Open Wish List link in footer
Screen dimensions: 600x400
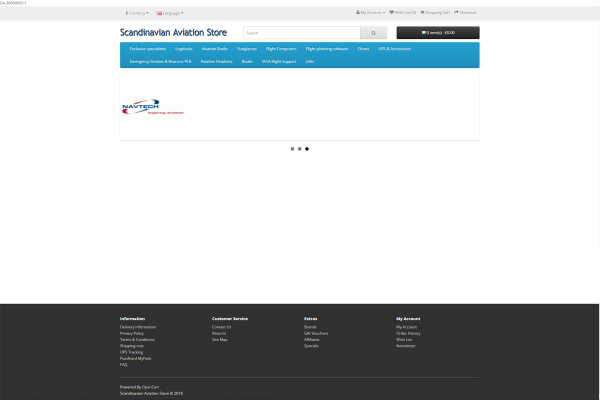[x=404, y=340]
